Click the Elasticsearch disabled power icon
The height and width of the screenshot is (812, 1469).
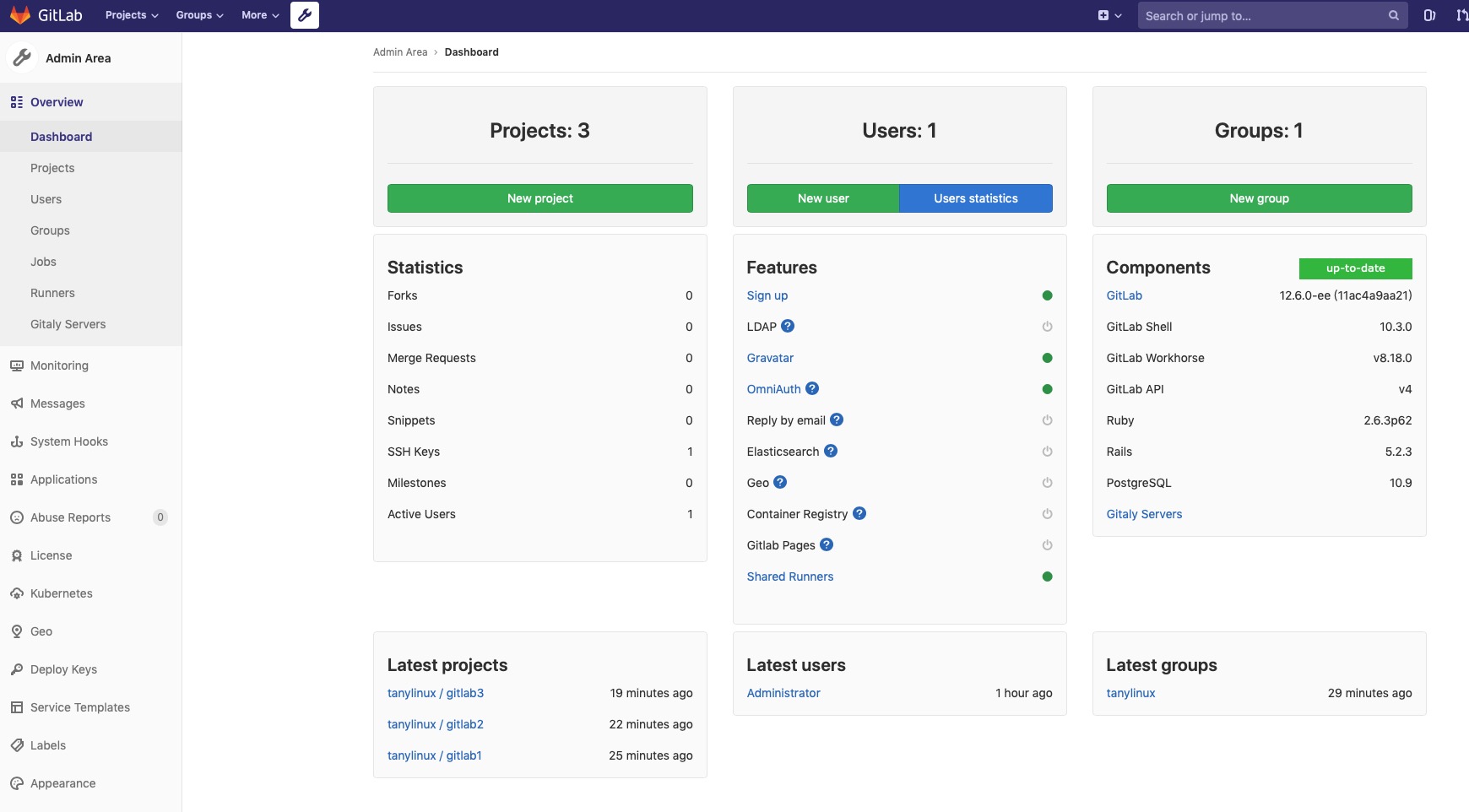tap(1047, 452)
